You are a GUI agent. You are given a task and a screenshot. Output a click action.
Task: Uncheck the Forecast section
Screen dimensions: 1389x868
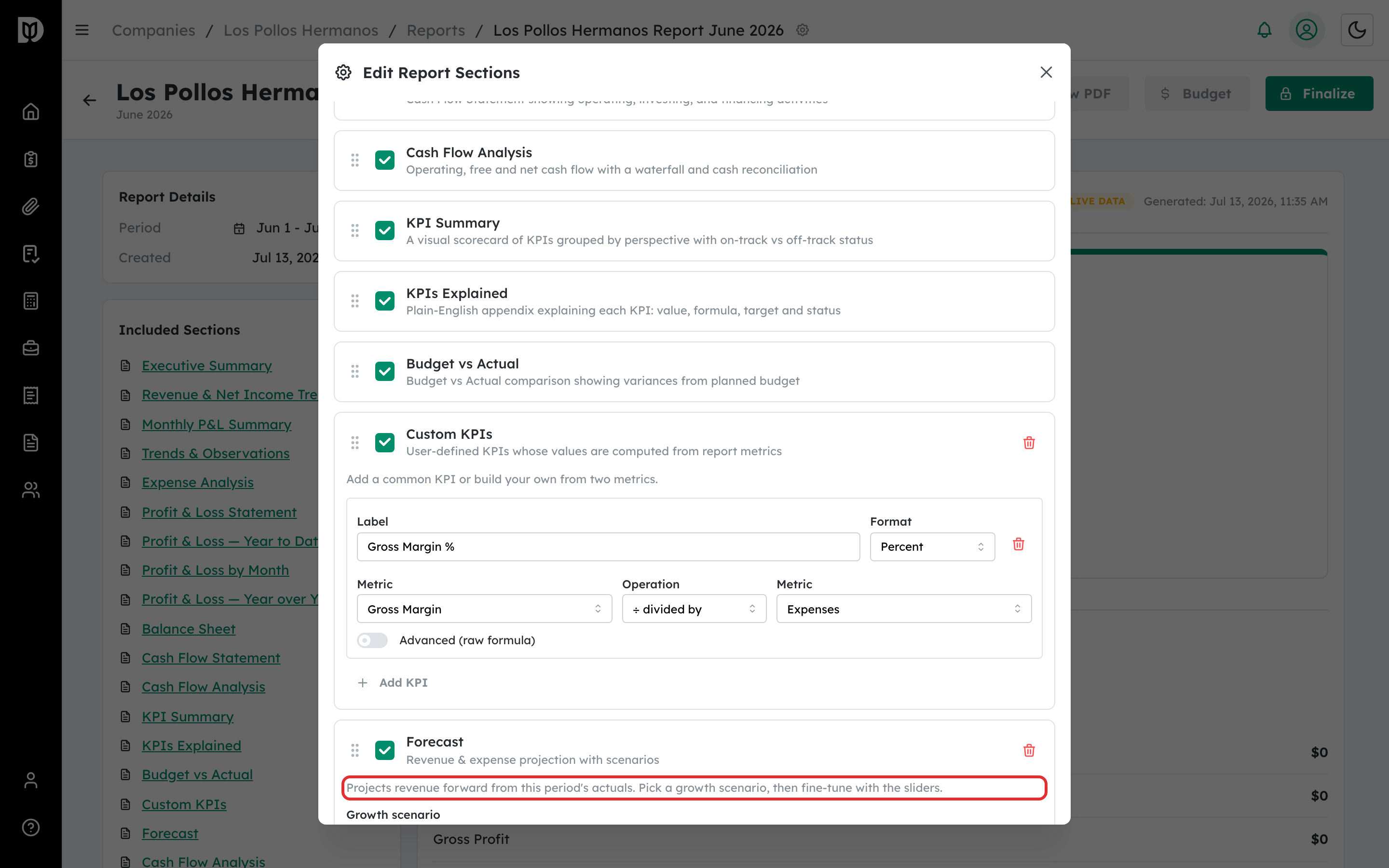coord(384,750)
